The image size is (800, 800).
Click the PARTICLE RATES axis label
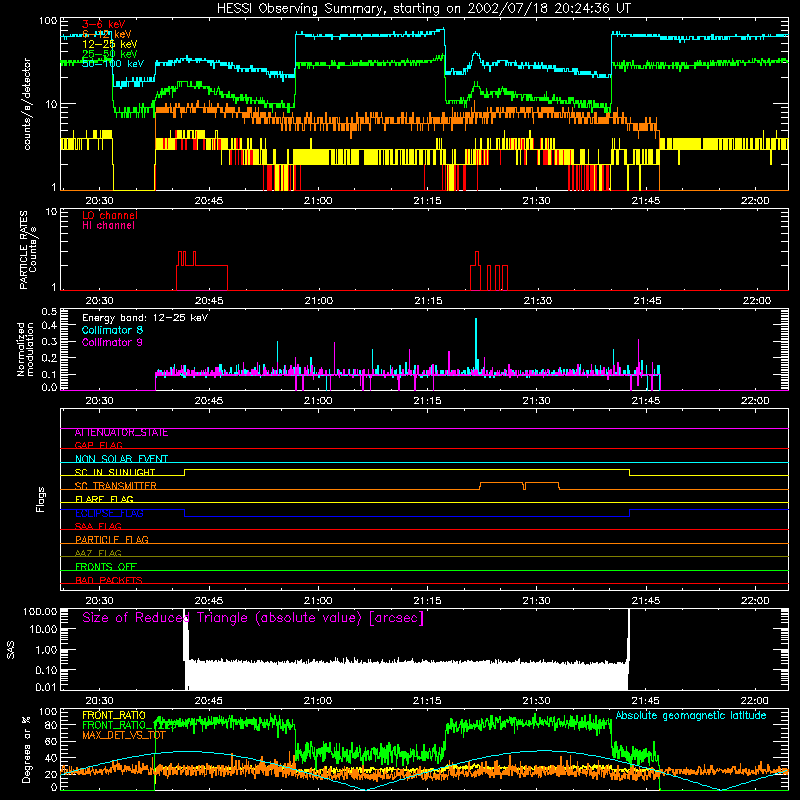[28, 250]
